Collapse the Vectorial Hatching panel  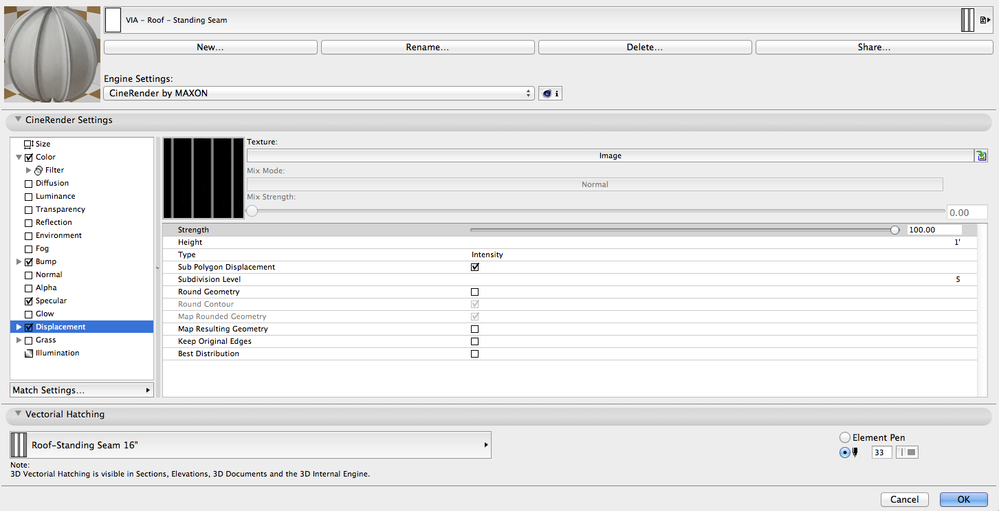[18, 414]
